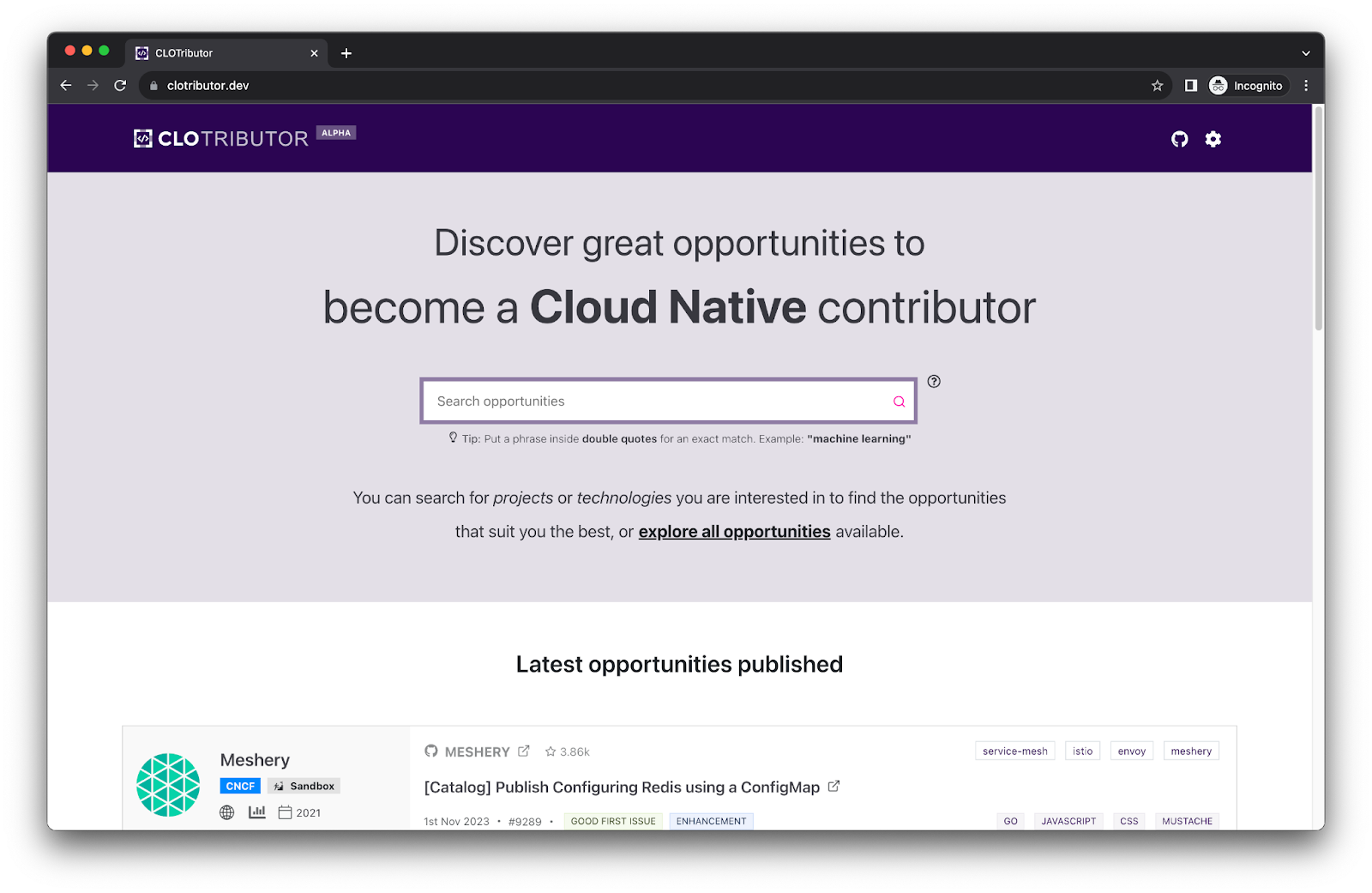Screen dimensions: 1372x893
Task: Click the GOOD FIRST ISSUE label
Action: point(613,821)
